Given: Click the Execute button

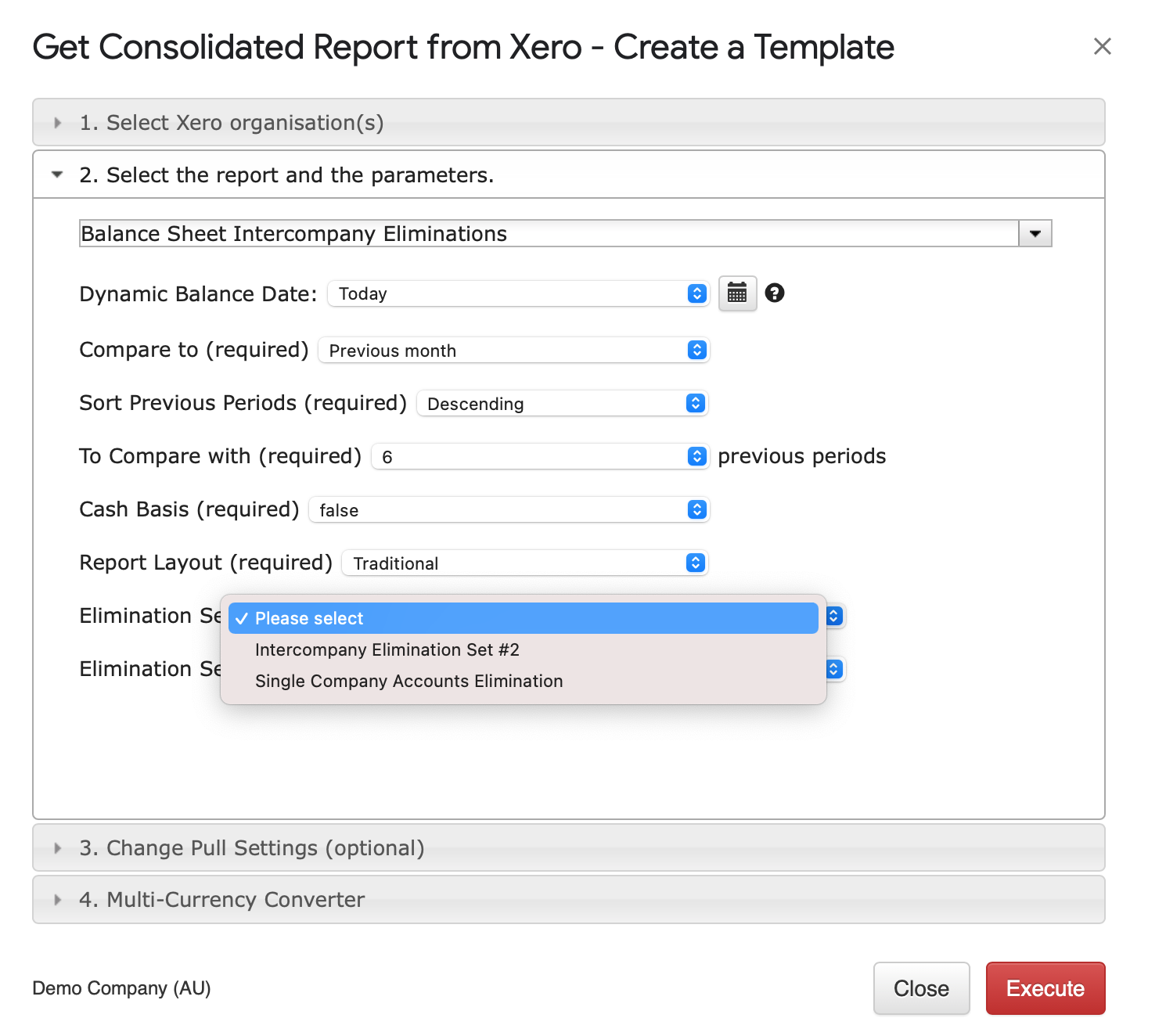Looking at the screenshot, I should [x=1045, y=988].
